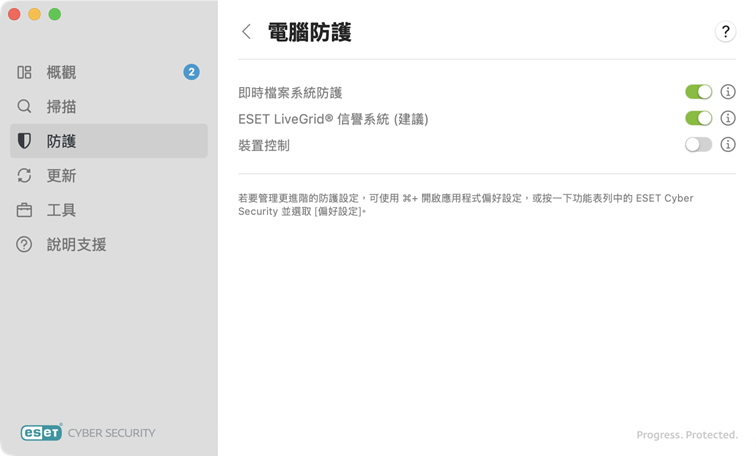Screen dimensions: 756x456
Task: Click the ESET LiveGrid® 信譽系統 (建議) label
Action: (x=333, y=119)
